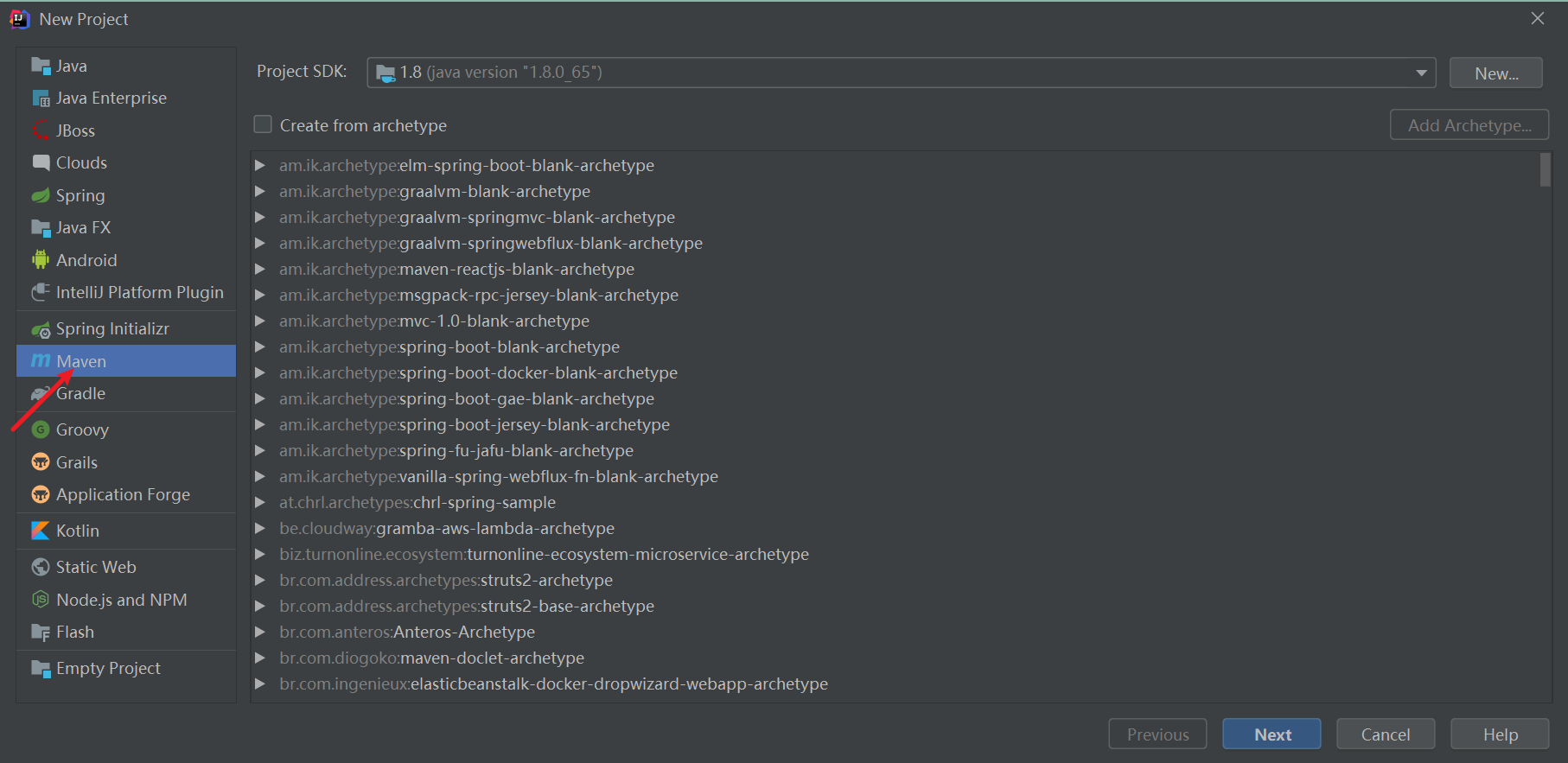Viewport: 1568px width, 763px height.
Task: Choose the Spring Initializr icon
Action: click(x=41, y=329)
